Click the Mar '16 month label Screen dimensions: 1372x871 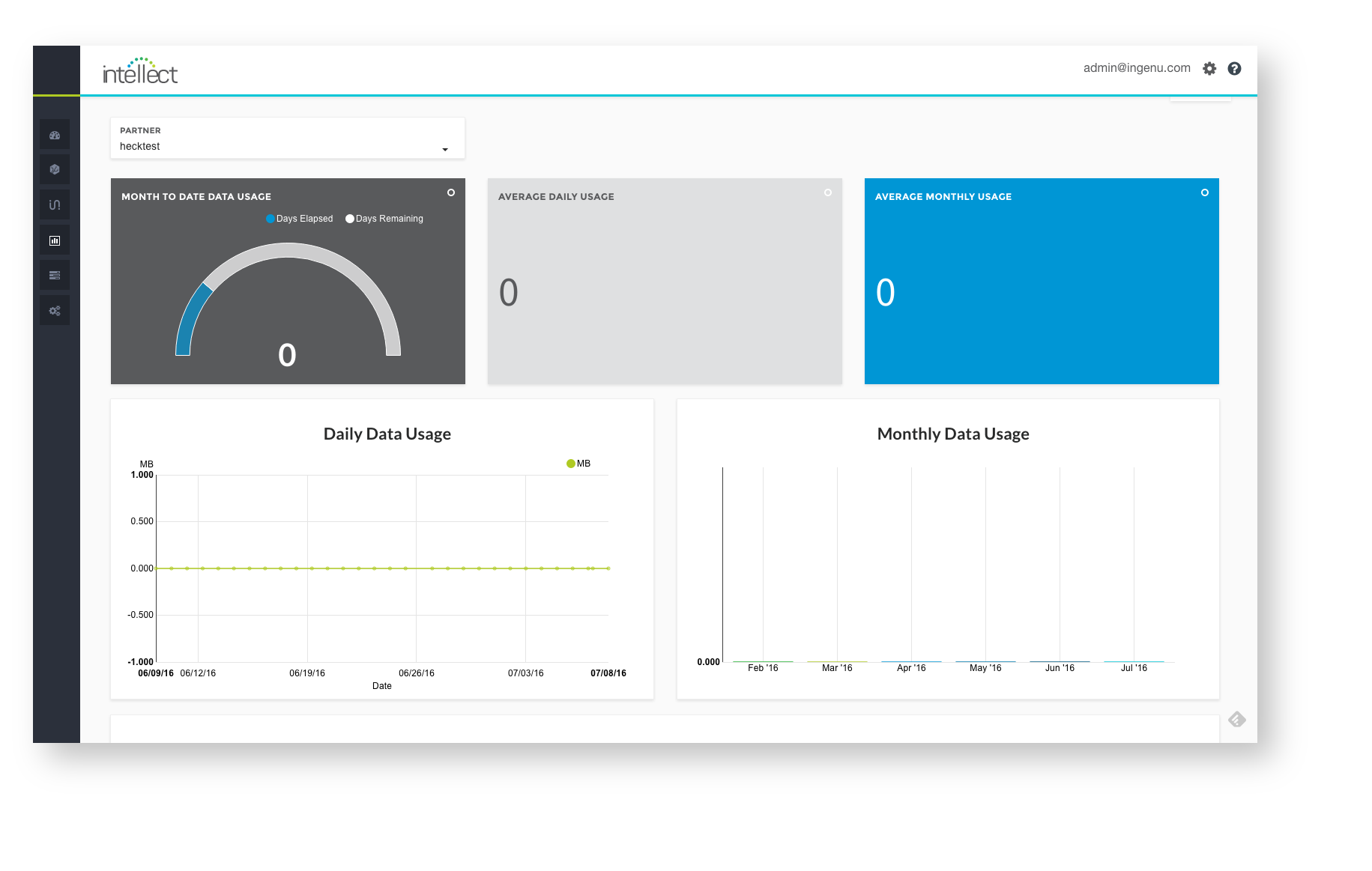837,668
